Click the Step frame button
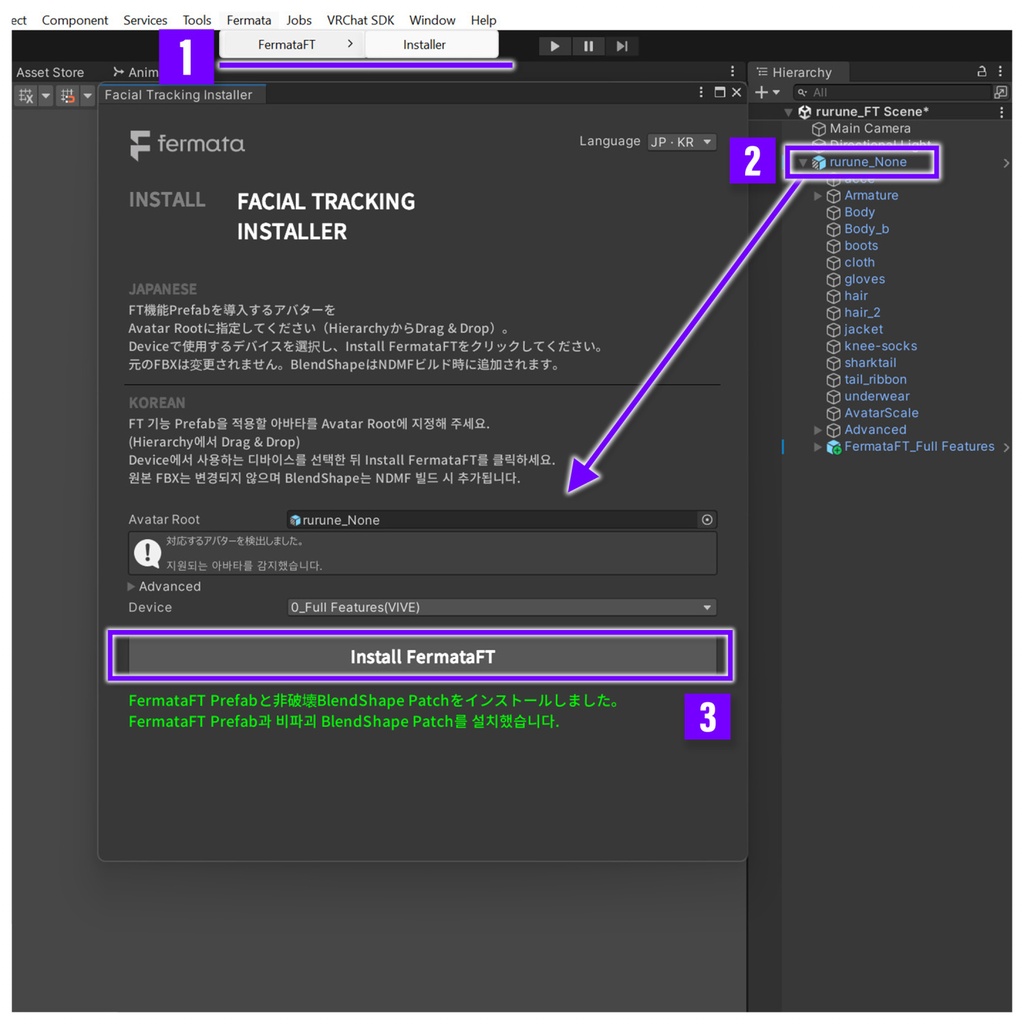 [x=622, y=46]
